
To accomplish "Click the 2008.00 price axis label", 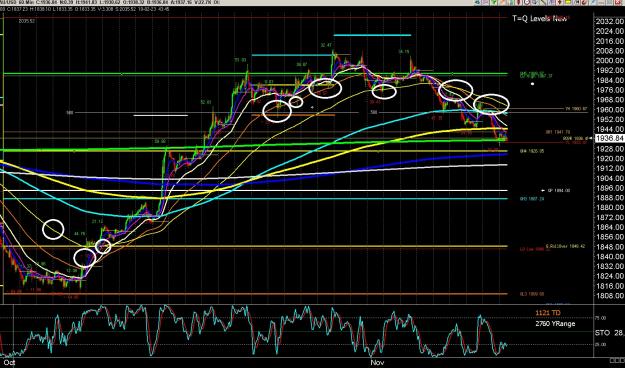I will tap(609, 51).
